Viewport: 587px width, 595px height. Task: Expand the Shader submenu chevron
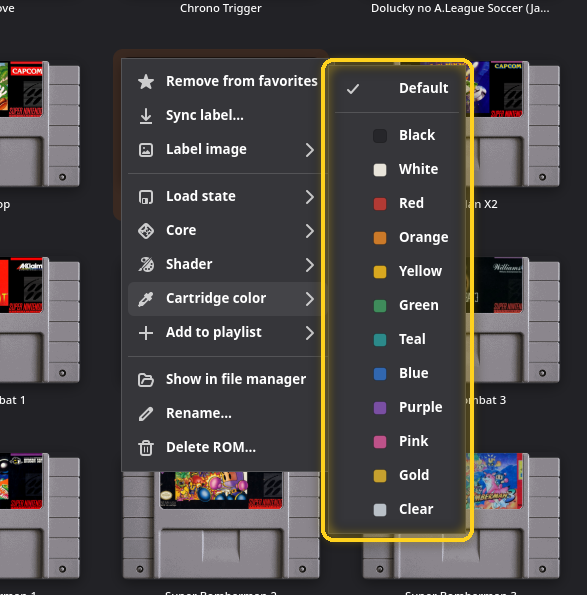point(310,265)
